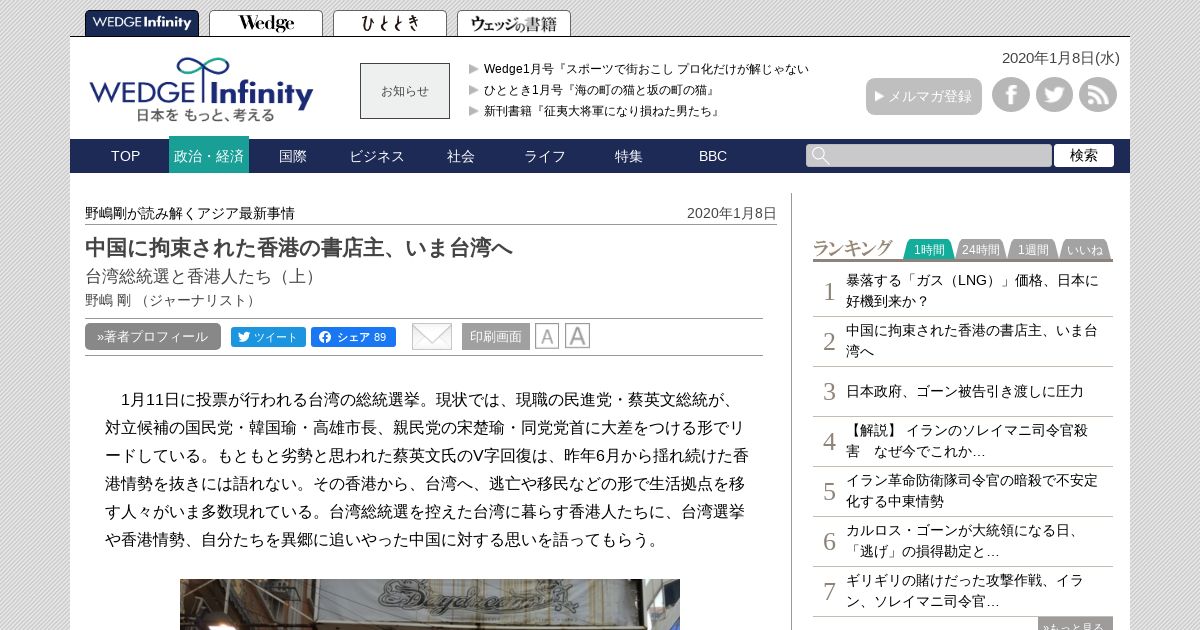Click the subtitle 台湾総統選と香港人たち（上）
Screen dimensions: 1200x630
(203, 277)
